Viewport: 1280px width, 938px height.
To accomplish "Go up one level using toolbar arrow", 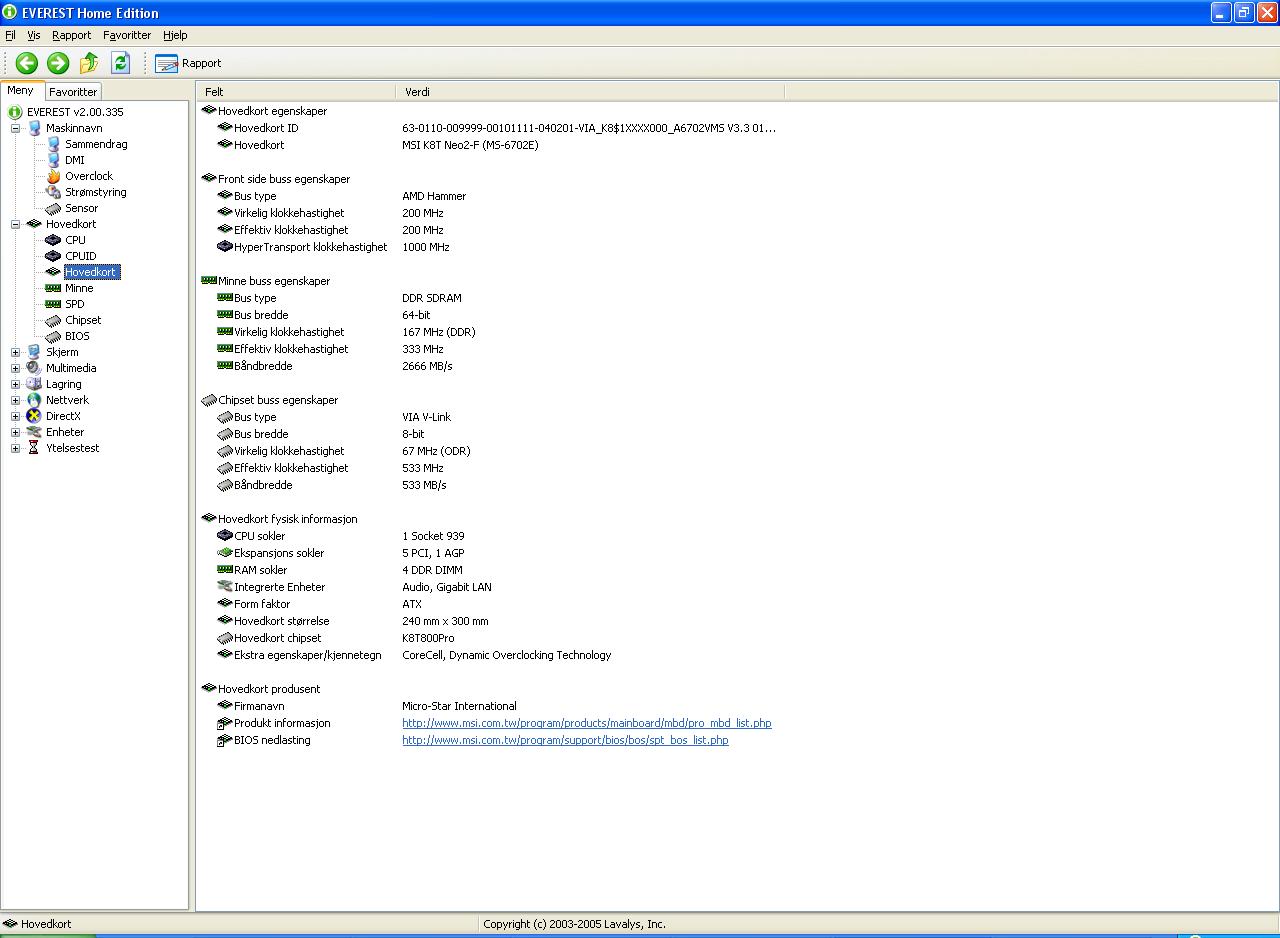I will coord(89,63).
